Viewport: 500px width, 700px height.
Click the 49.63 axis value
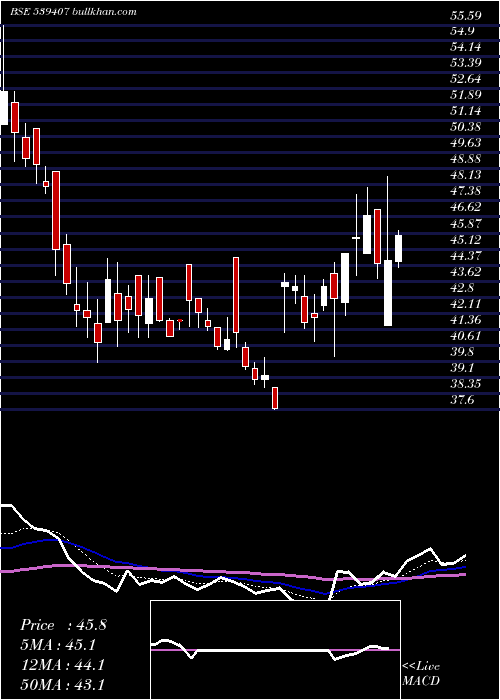coord(466,143)
